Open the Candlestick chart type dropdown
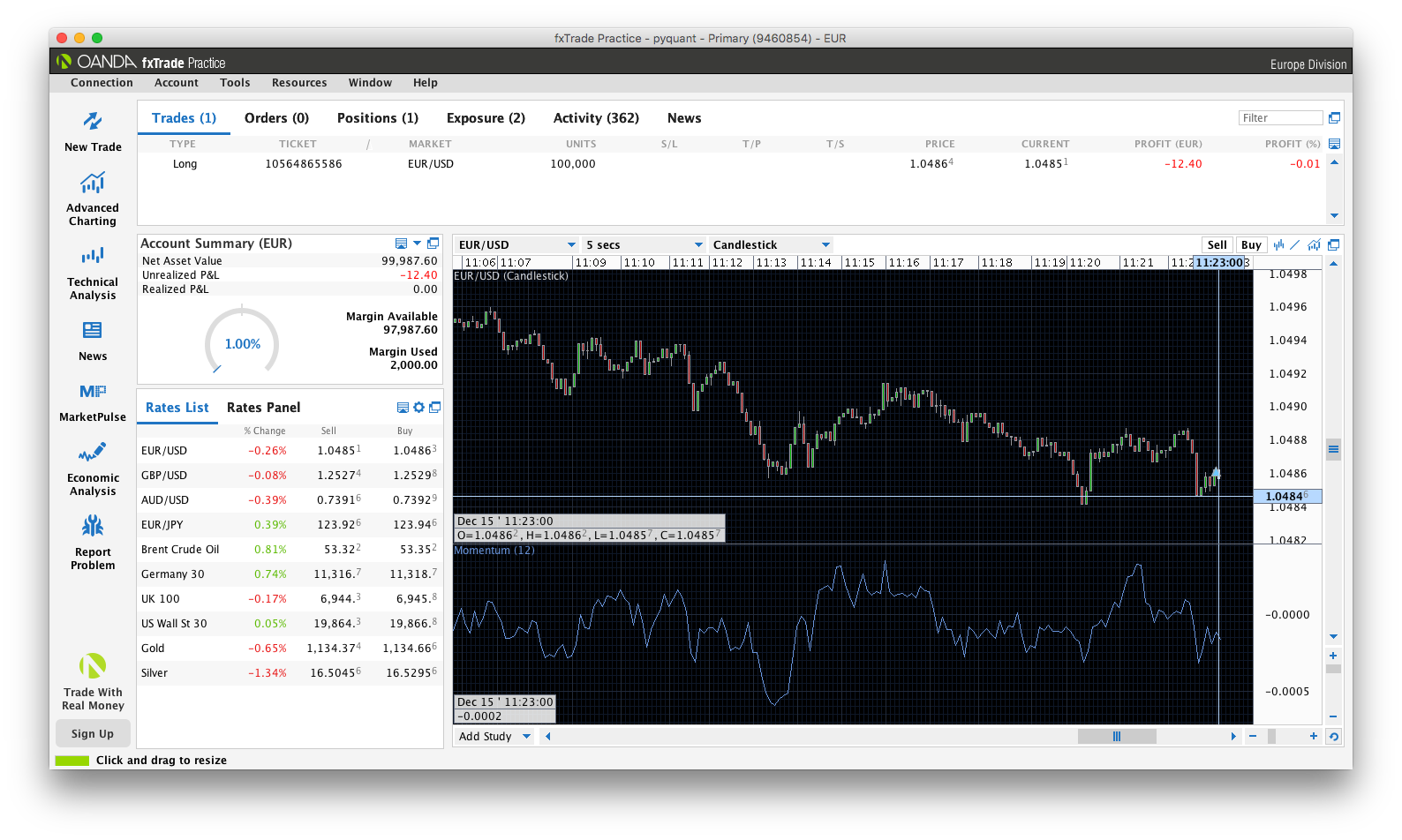 pos(771,244)
